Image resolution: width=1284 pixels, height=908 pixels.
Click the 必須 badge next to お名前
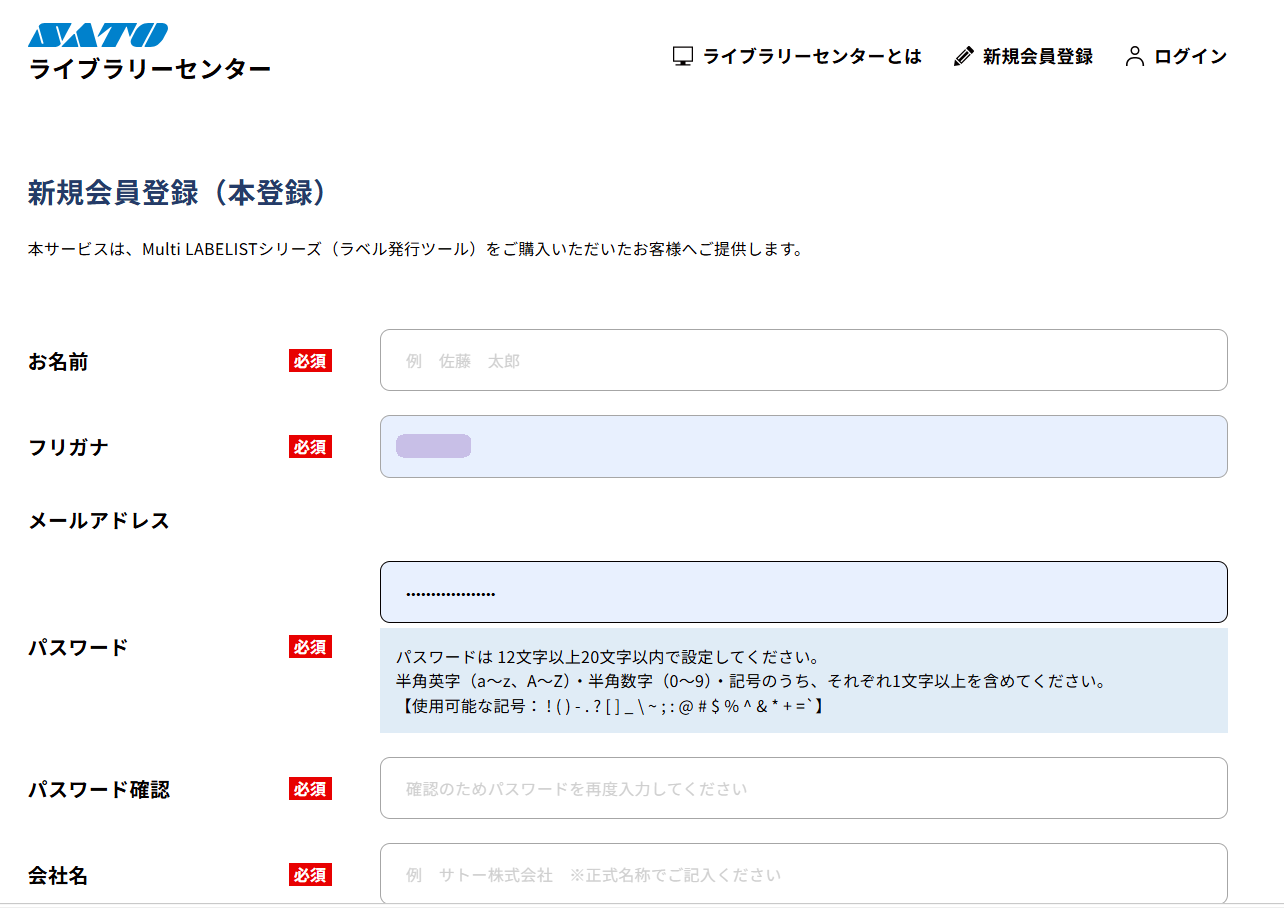[310, 361]
